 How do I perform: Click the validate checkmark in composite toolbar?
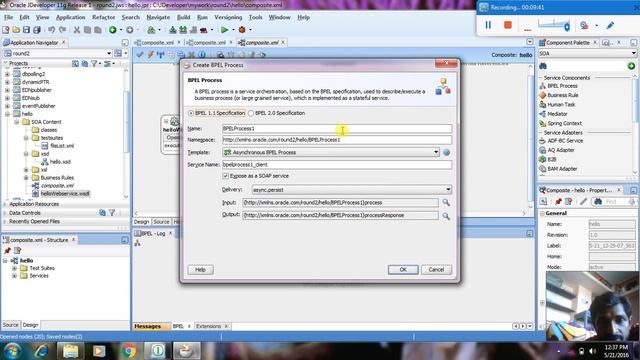pyautogui.click(x=140, y=55)
